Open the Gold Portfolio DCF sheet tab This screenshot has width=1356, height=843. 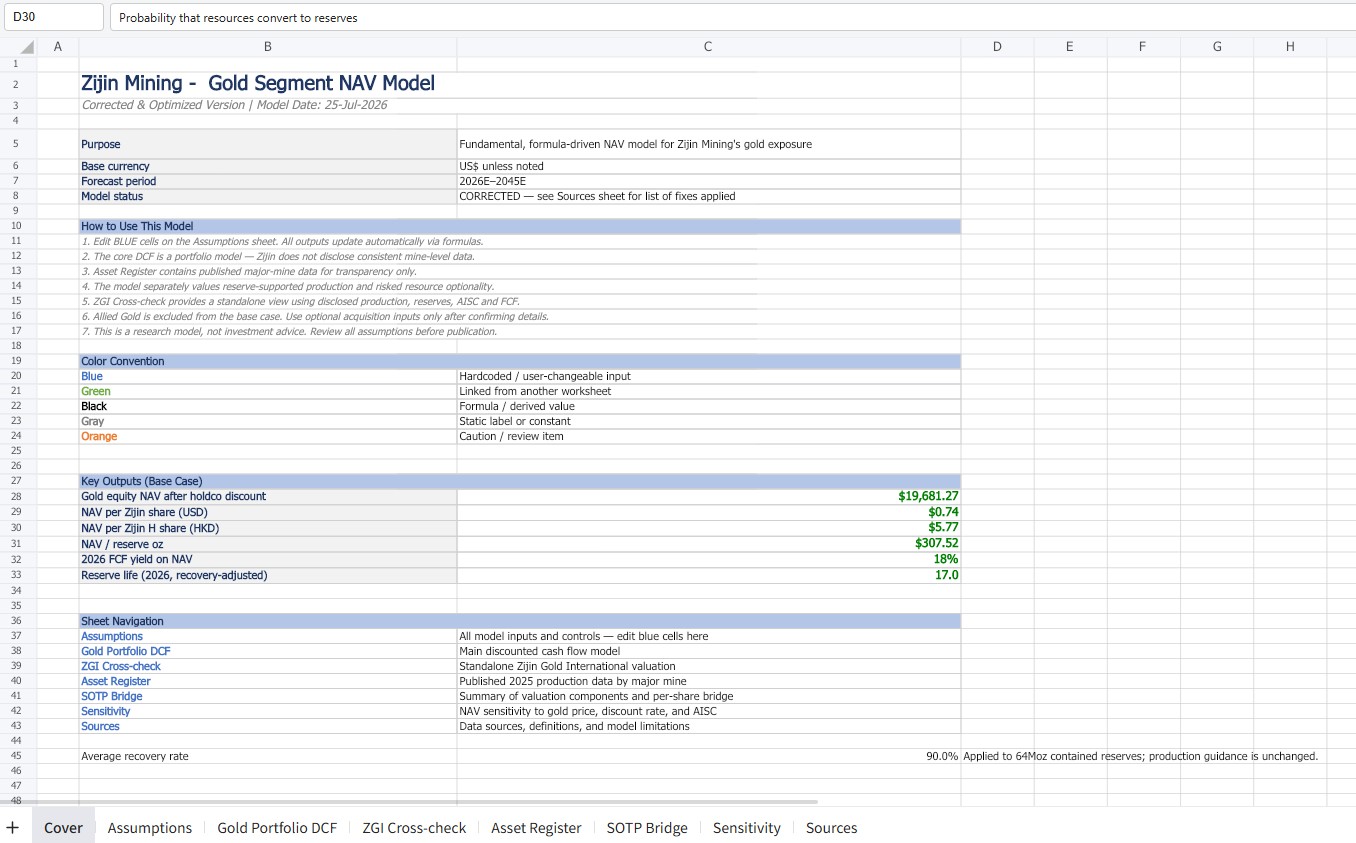click(x=277, y=827)
